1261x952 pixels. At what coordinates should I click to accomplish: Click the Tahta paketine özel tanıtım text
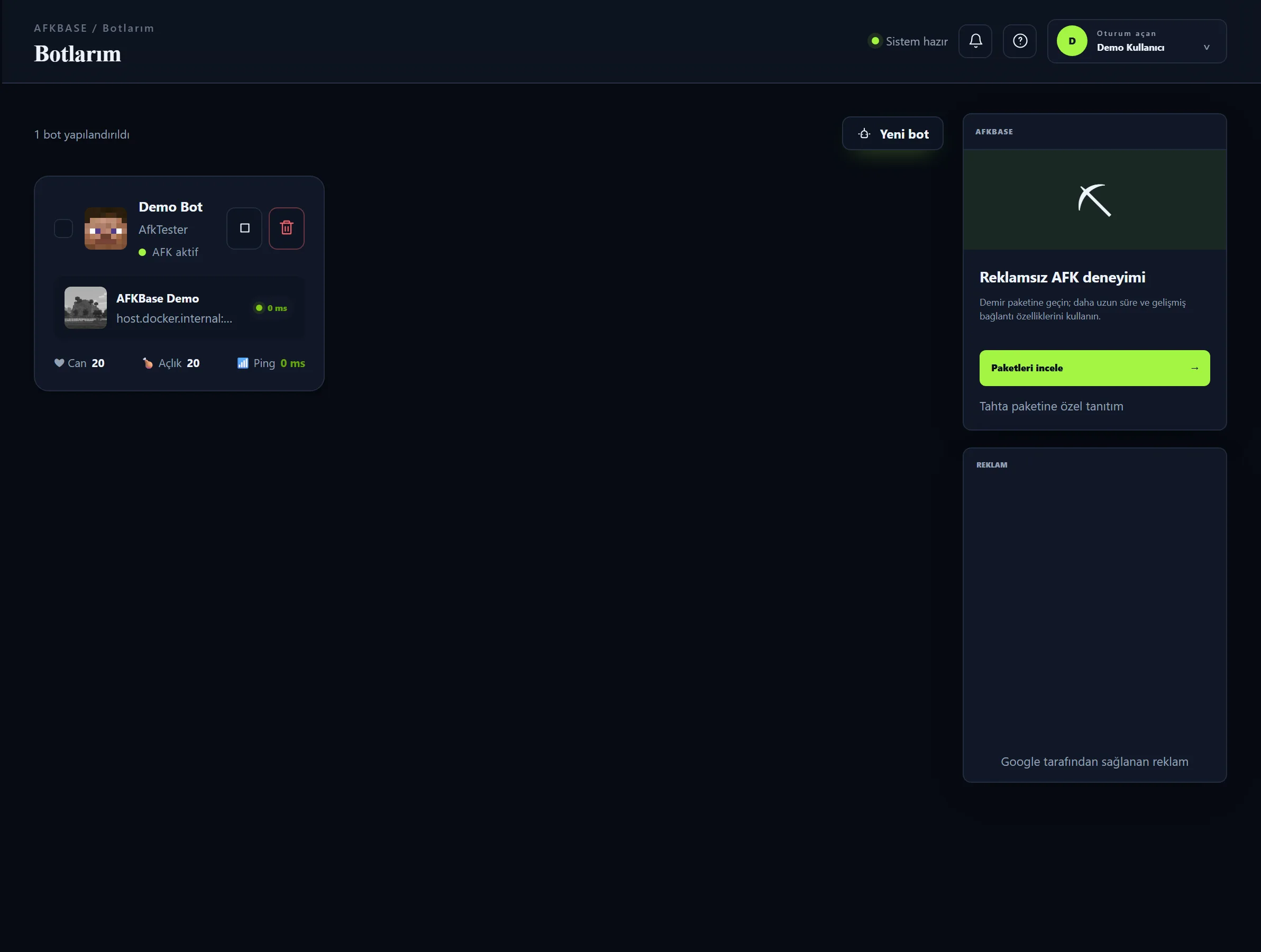(1051, 407)
